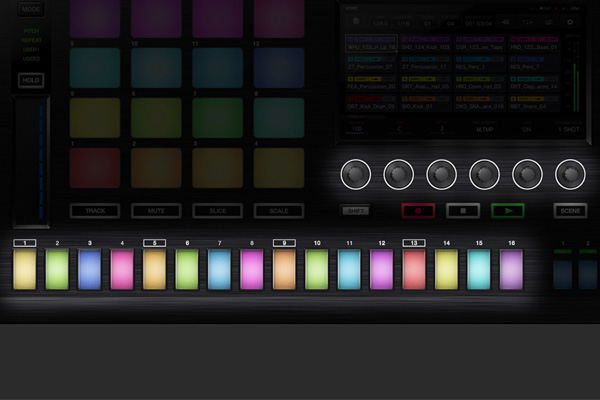The width and height of the screenshot is (600, 400).
Task: Click the record button with the red dot
Action: pos(418,211)
